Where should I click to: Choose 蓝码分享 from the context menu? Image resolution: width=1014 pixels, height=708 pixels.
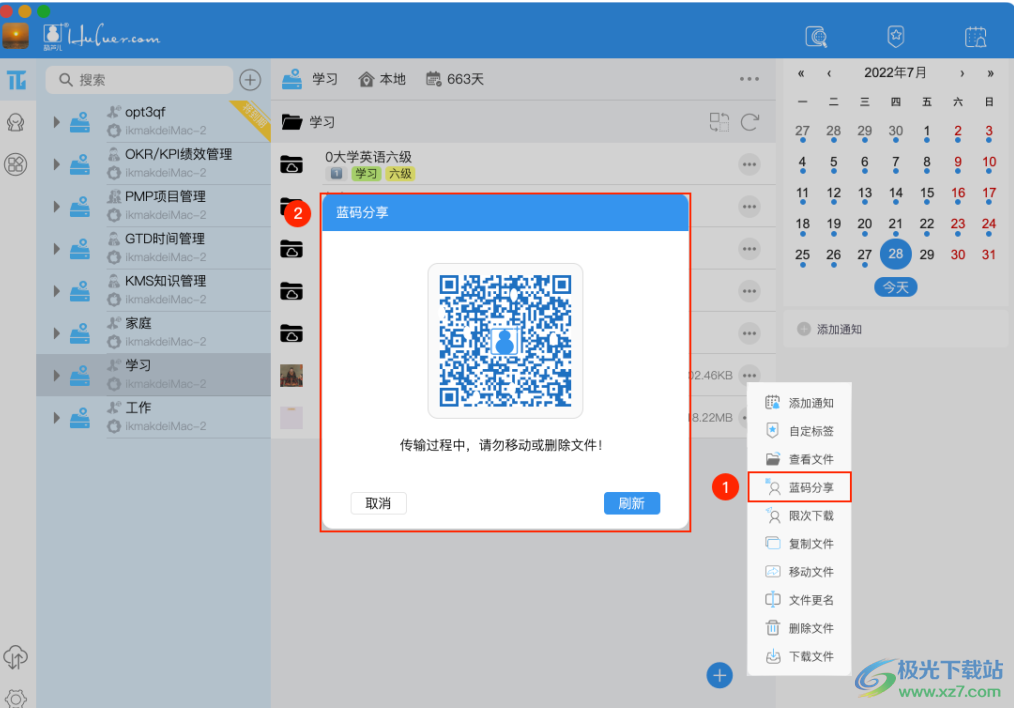click(x=799, y=488)
